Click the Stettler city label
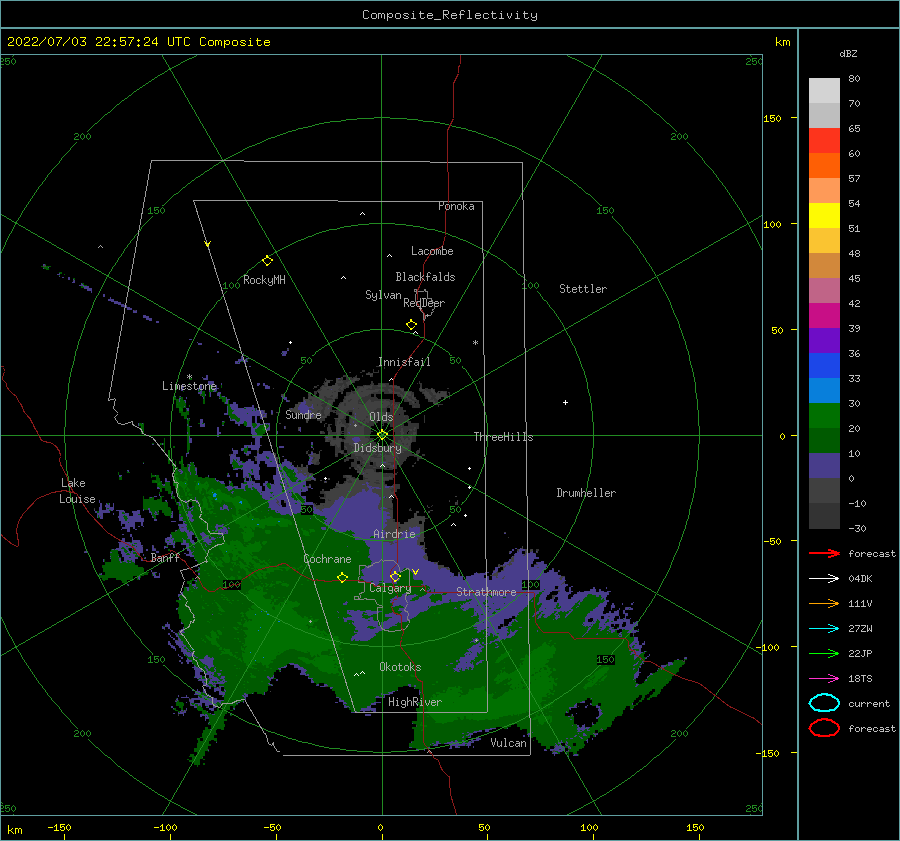This screenshot has height=841, width=900. [583, 289]
